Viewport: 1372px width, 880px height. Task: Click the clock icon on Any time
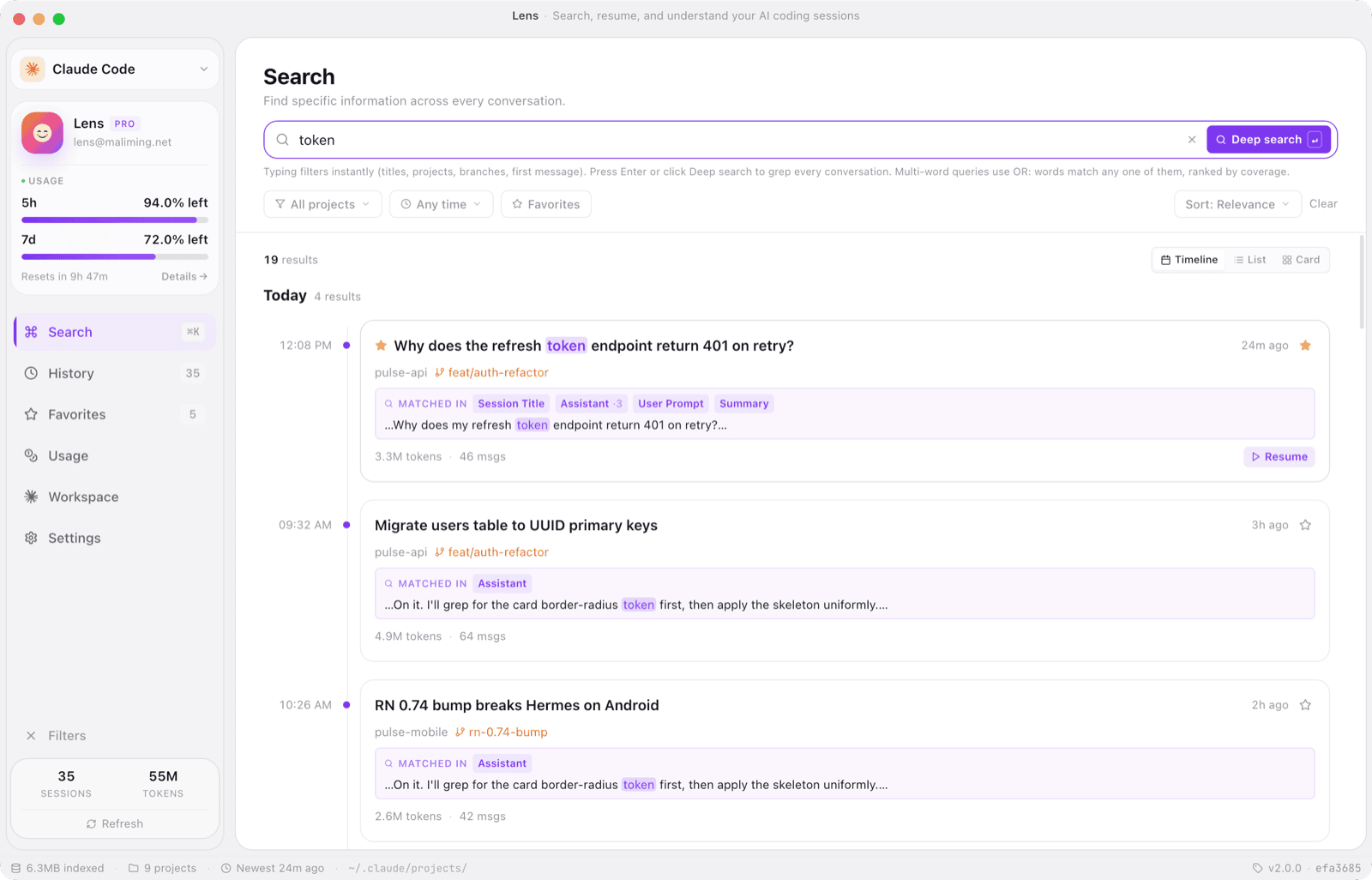point(406,204)
